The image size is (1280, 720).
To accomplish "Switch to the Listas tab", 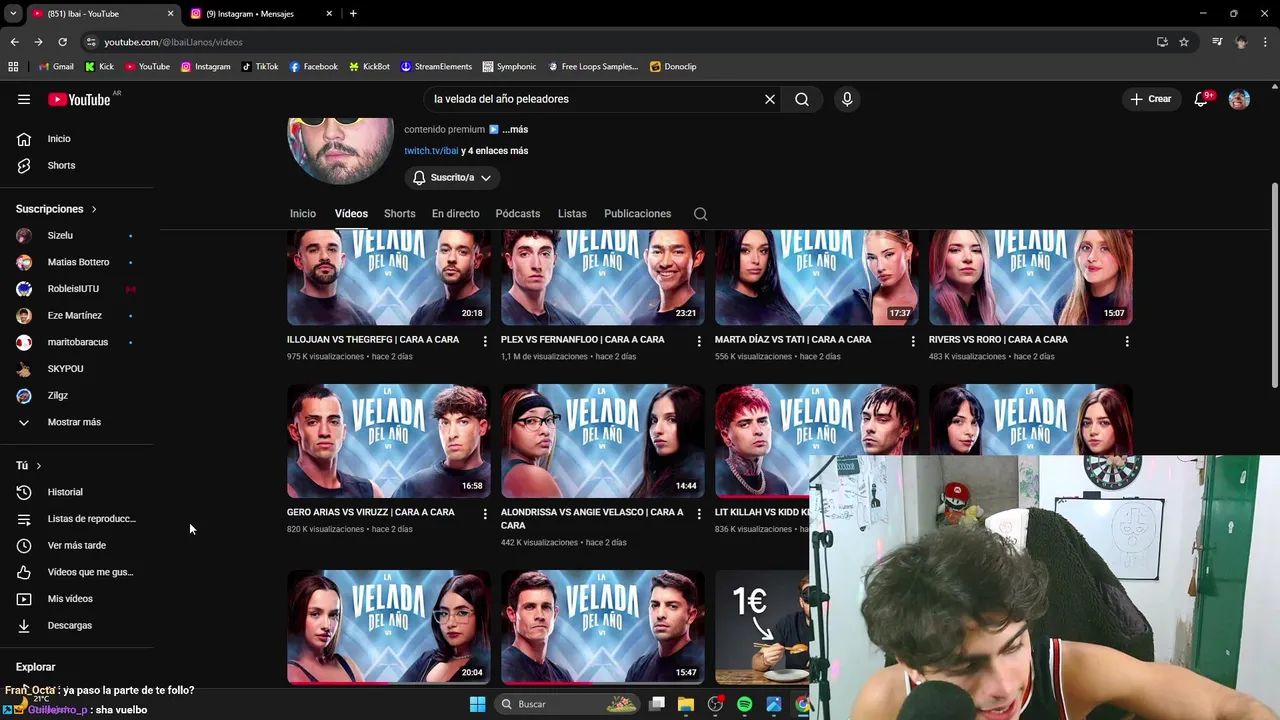I will click(x=572, y=213).
